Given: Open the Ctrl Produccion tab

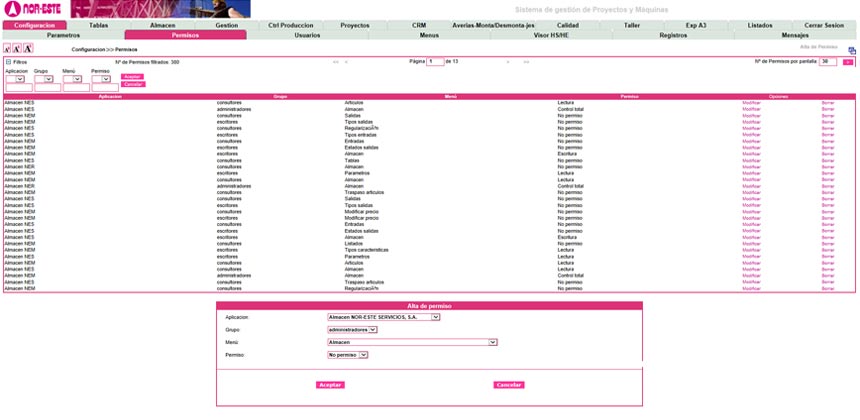Looking at the screenshot, I should [291, 25].
